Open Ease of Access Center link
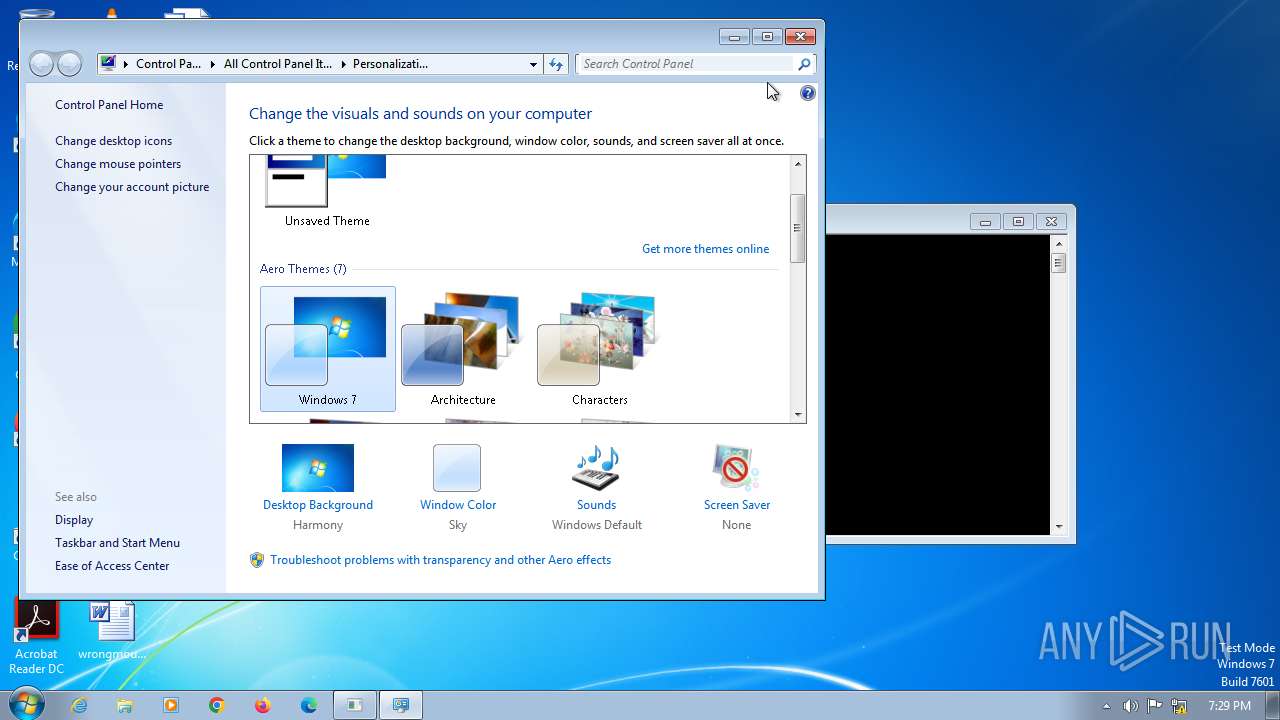This screenshot has height=720, width=1280. click(112, 566)
